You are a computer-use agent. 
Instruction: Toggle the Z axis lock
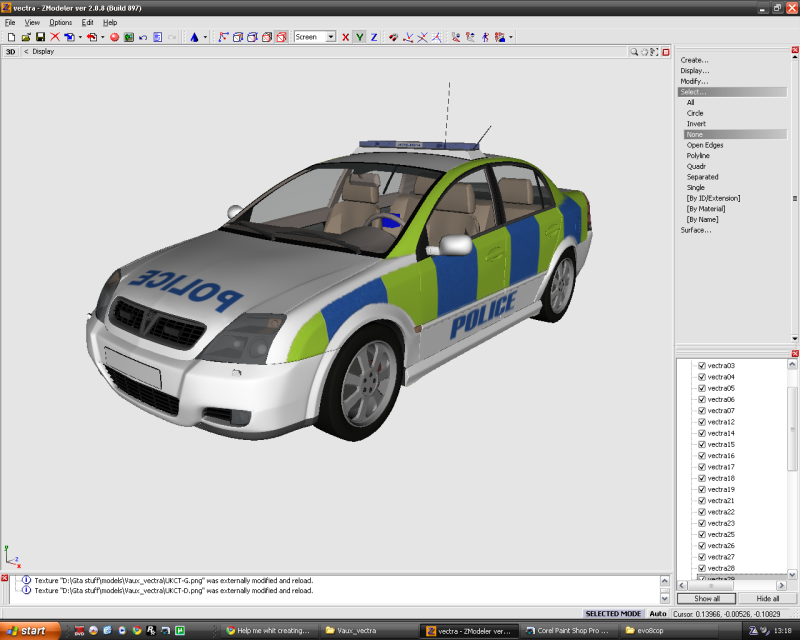[x=374, y=37]
